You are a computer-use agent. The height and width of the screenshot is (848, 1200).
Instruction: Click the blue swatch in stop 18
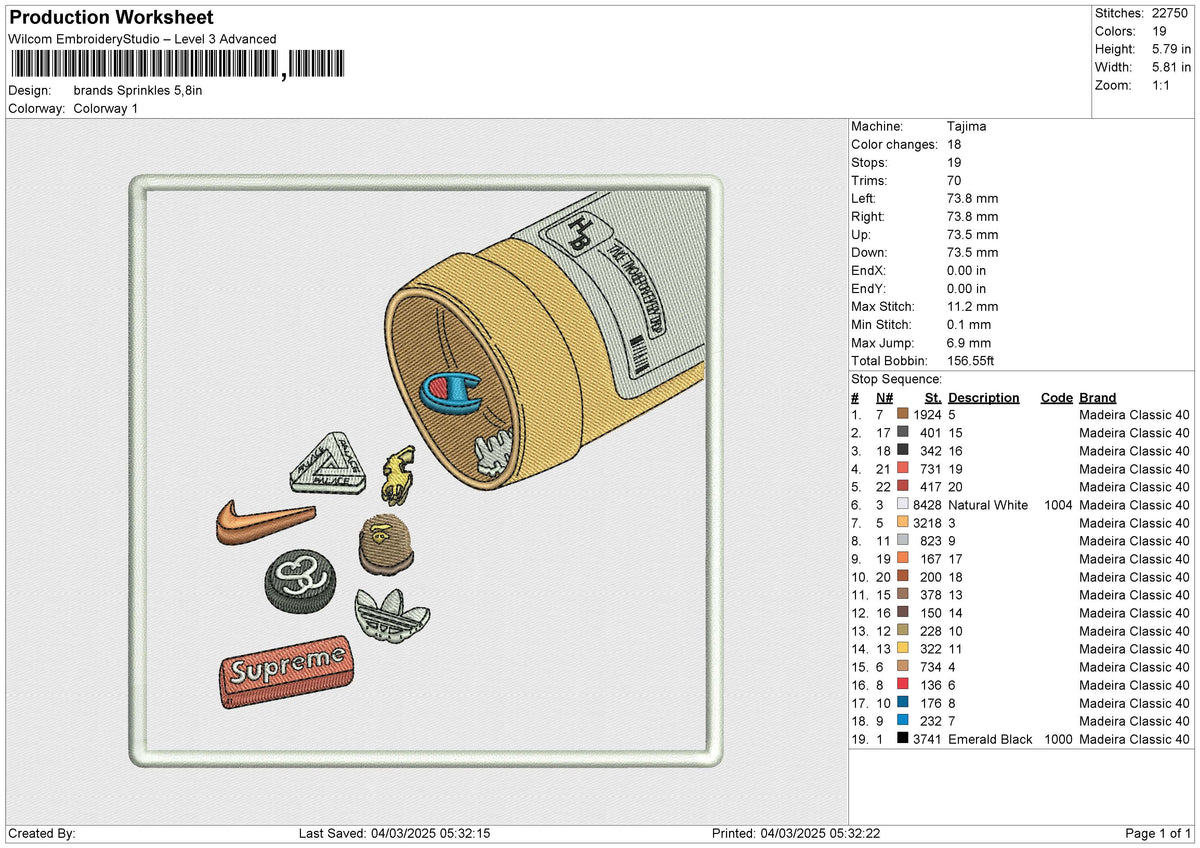coord(903,721)
